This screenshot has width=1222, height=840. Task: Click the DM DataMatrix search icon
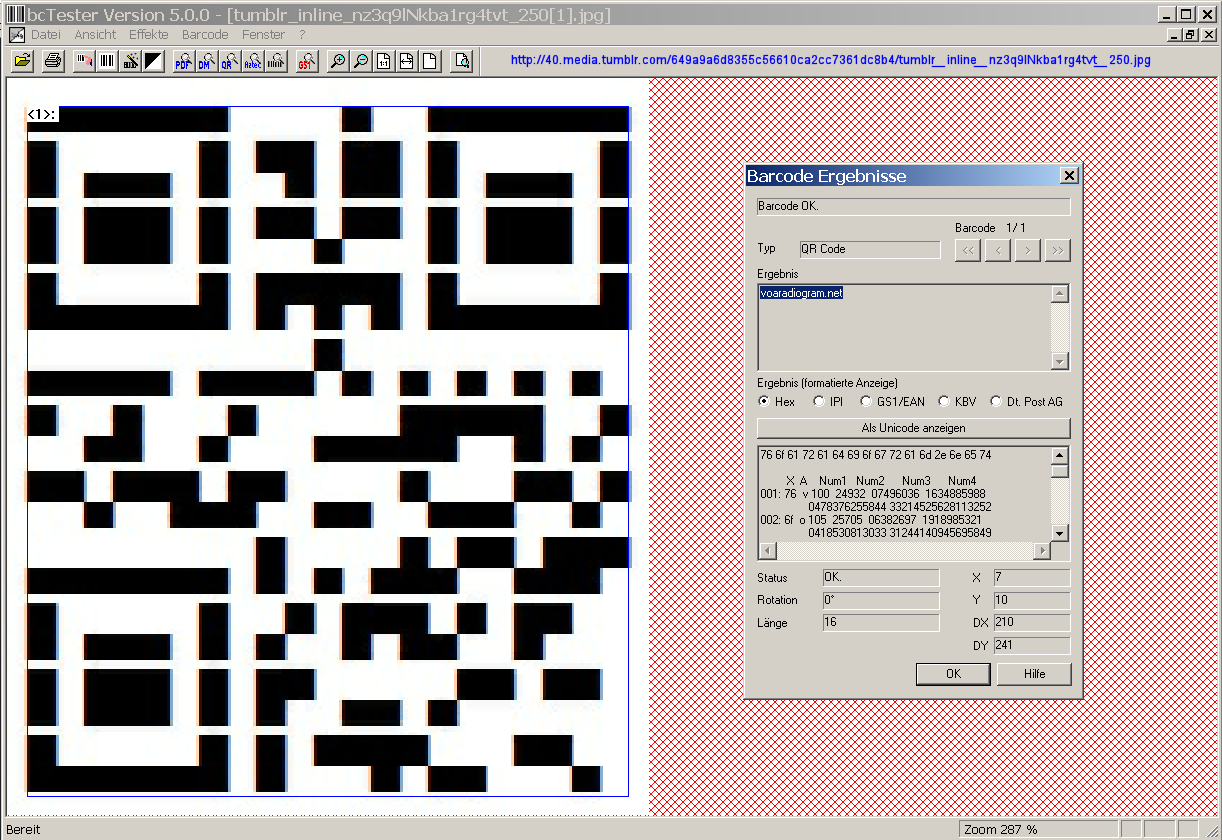pyautogui.click(x=206, y=61)
